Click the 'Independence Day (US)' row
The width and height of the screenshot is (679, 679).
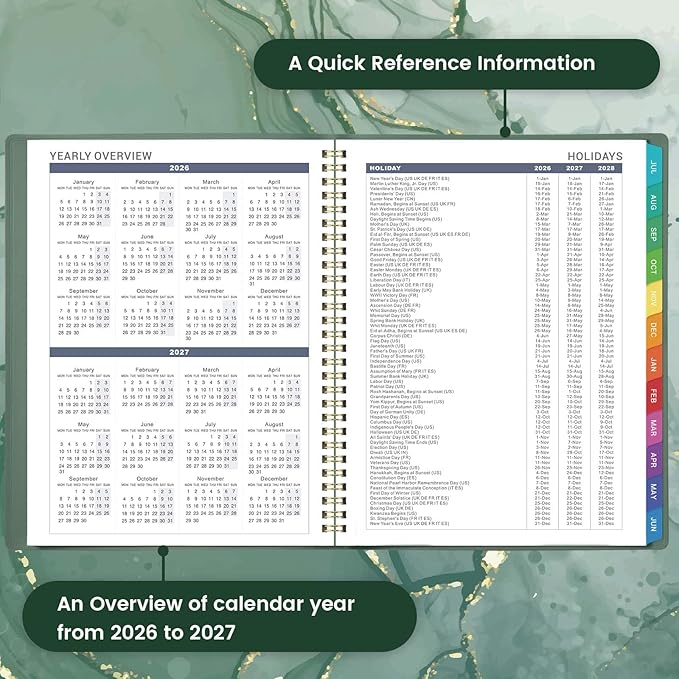(494, 361)
